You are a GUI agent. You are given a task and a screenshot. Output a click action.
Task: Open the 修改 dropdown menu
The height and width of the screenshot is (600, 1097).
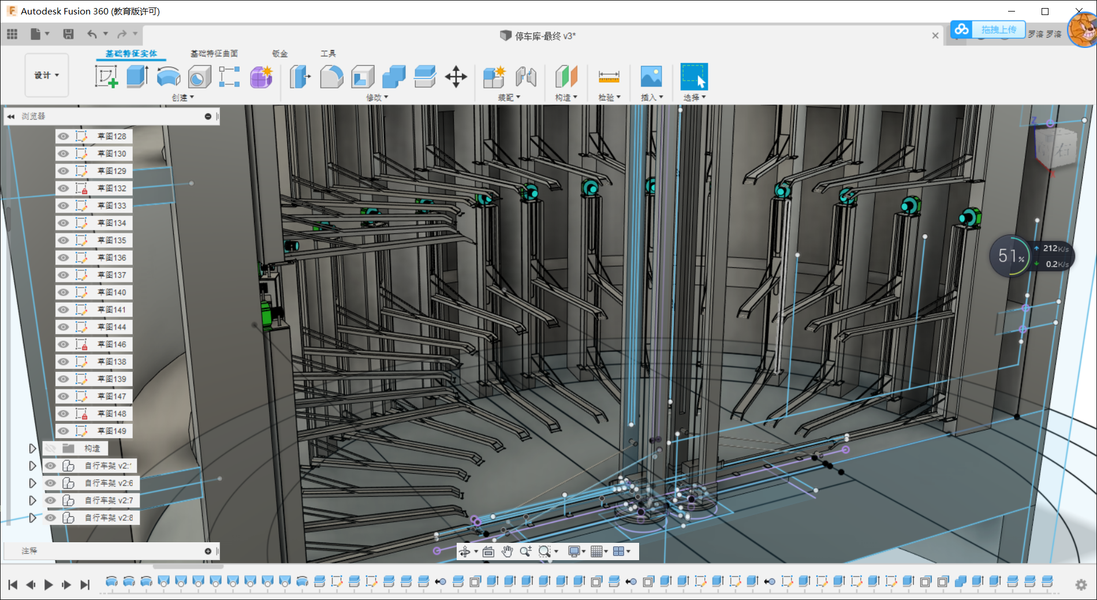(x=377, y=98)
